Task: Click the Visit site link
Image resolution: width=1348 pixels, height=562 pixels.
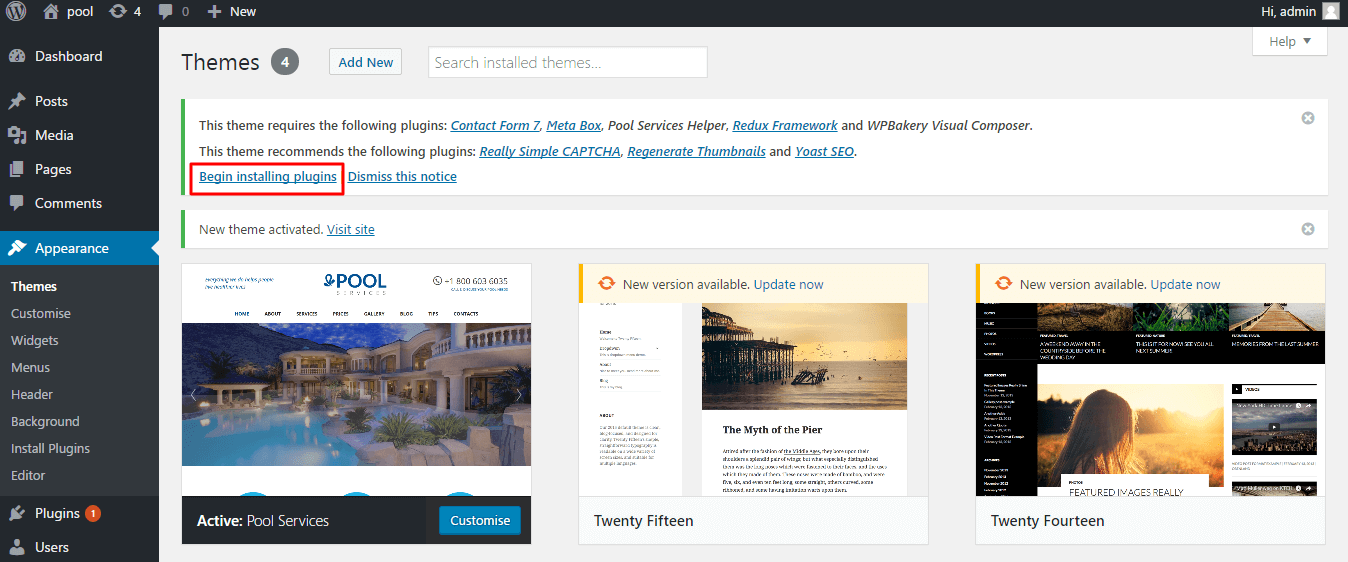Action: (x=351, y=229)
